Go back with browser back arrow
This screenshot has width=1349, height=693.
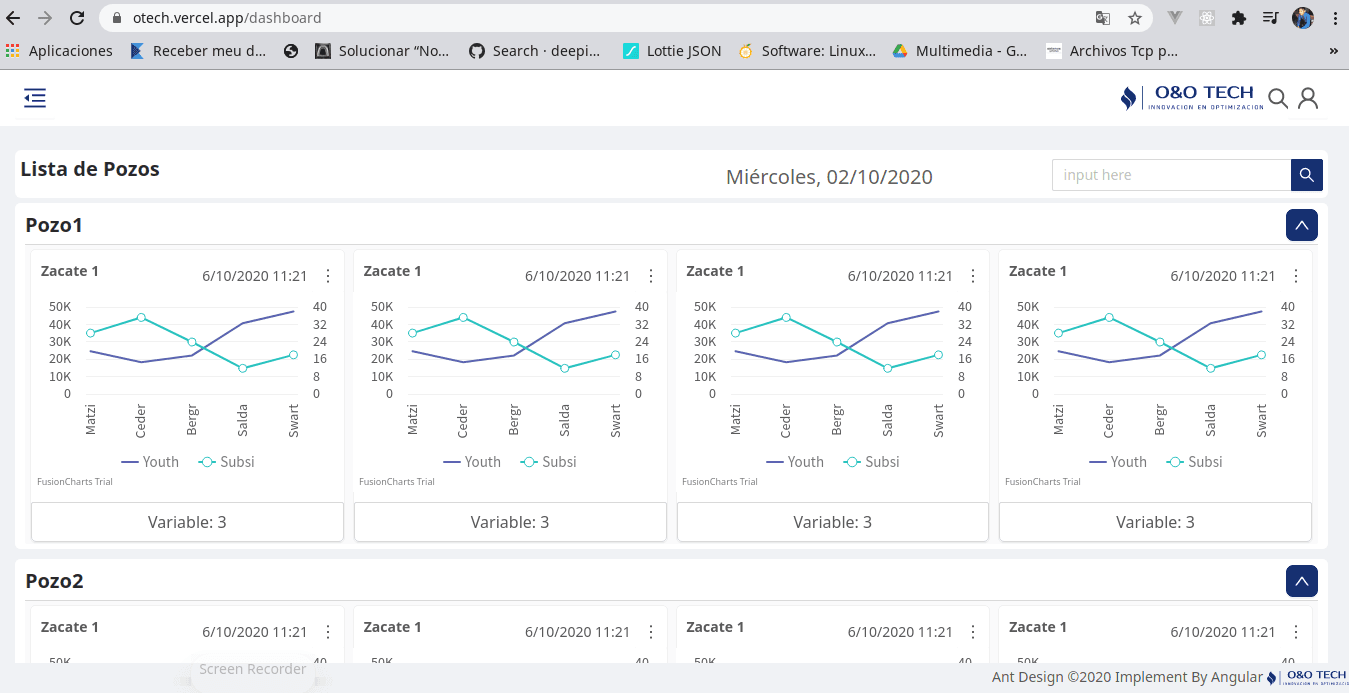(13, 18)
